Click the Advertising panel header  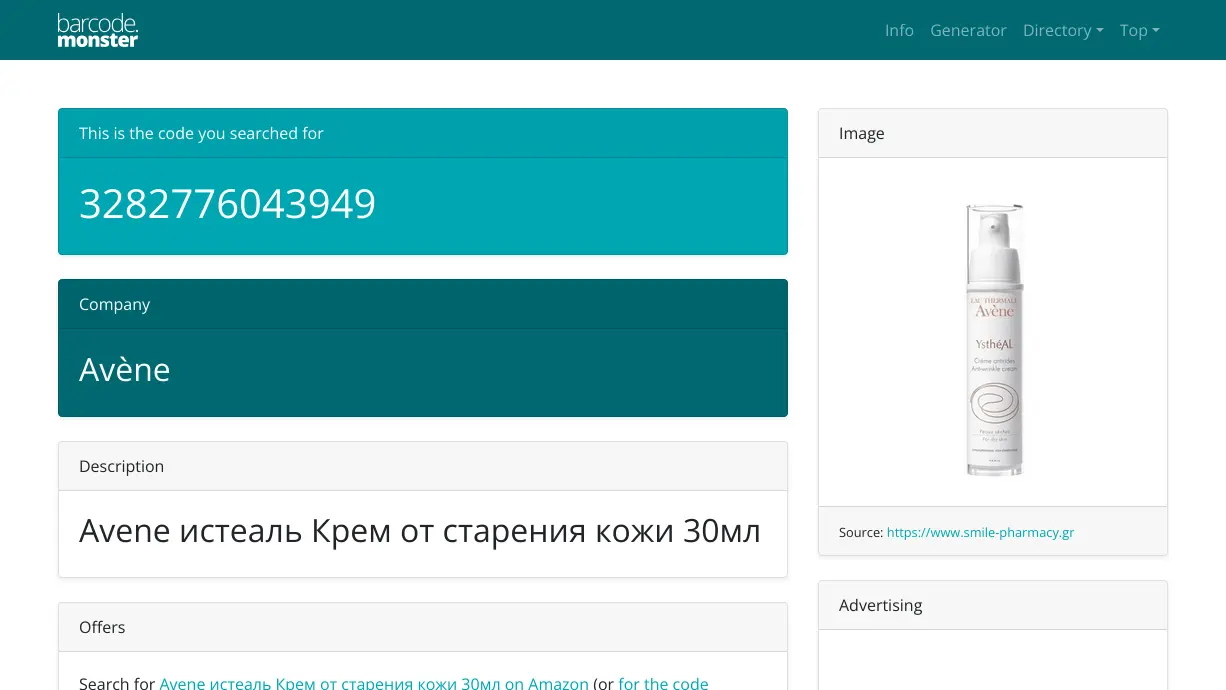(x=993, y=605)
